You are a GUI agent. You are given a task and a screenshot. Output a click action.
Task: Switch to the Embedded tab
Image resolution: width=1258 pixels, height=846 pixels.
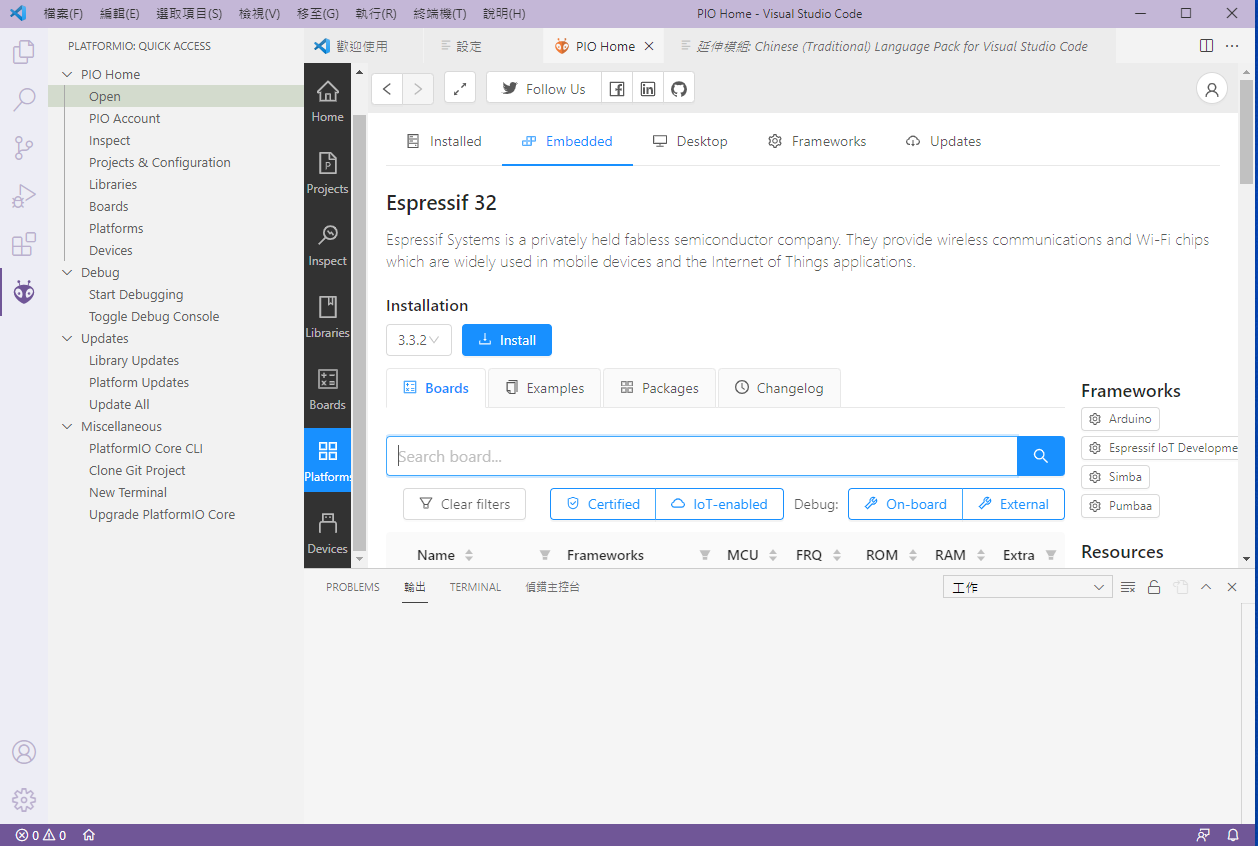[x=567, y=141]
